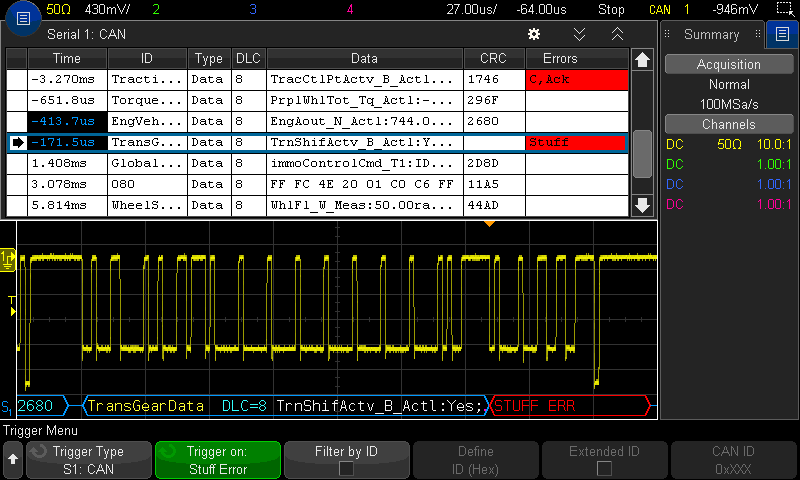Click channel 2 green DC coupling label

click(674, 164)
